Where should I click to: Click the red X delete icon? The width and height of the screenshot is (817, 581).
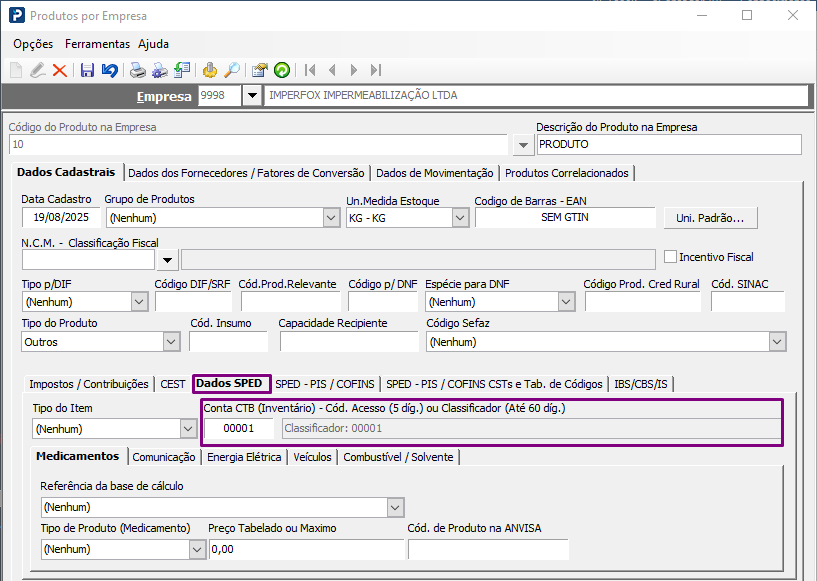pos(59,70)
